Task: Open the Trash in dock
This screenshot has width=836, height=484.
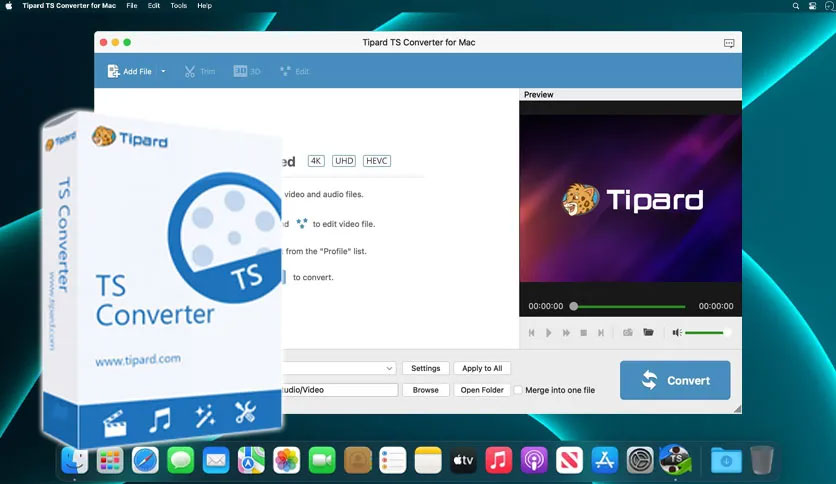Action: pyautogui.click(x=762, y=460)
